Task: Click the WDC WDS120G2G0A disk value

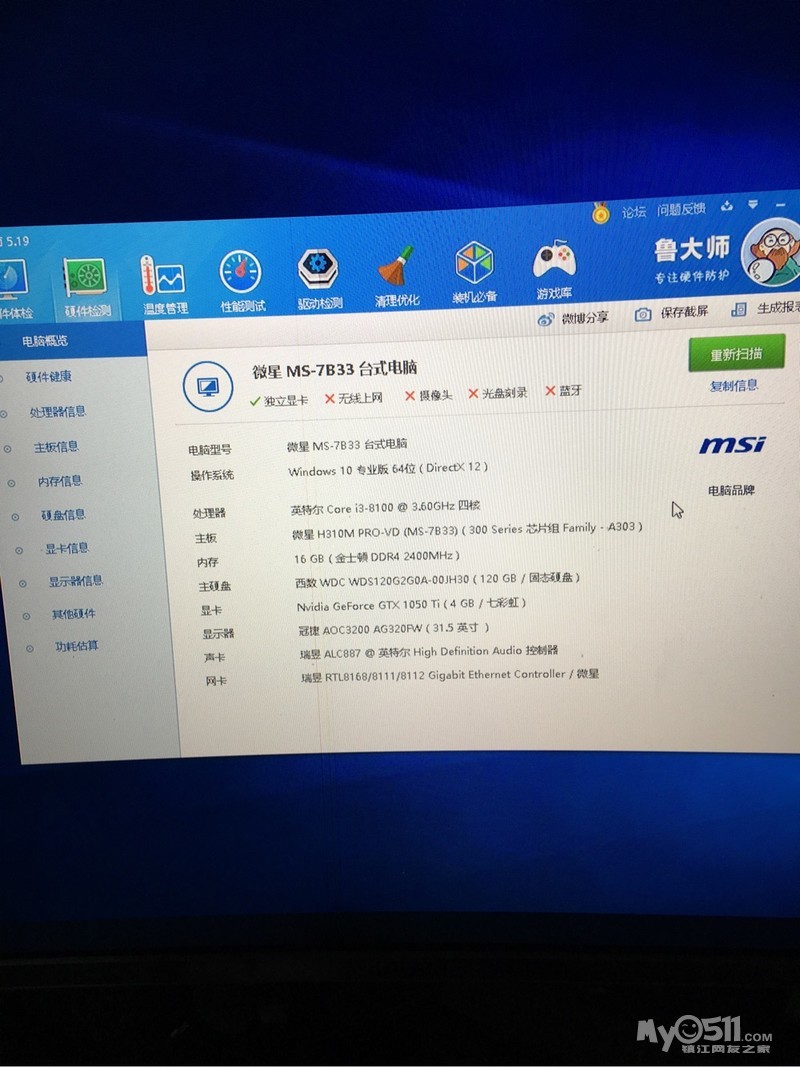Action: [x=438, y=580]
